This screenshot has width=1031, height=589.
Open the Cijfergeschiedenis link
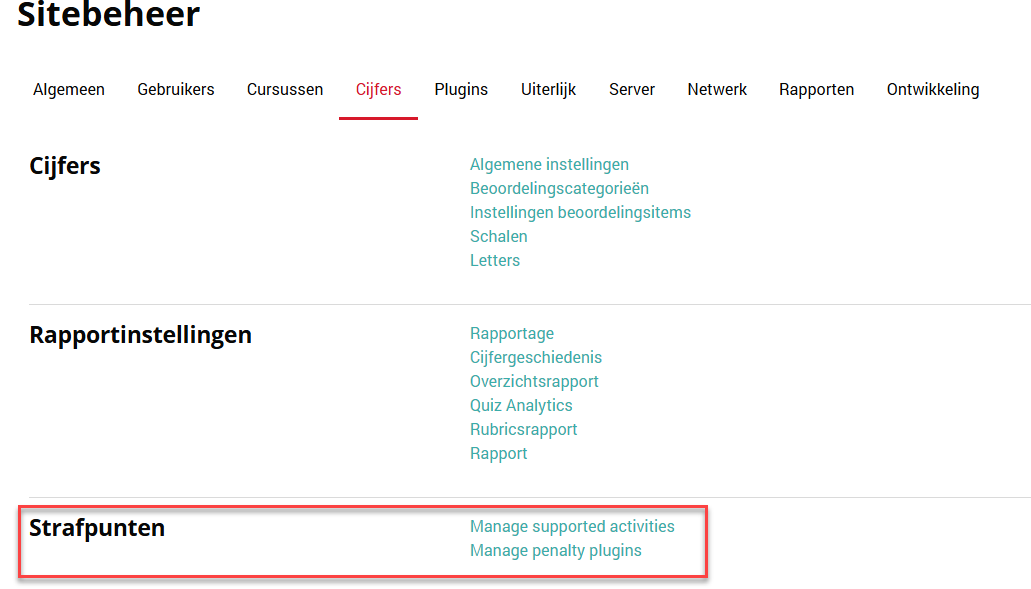pos(535,358)
